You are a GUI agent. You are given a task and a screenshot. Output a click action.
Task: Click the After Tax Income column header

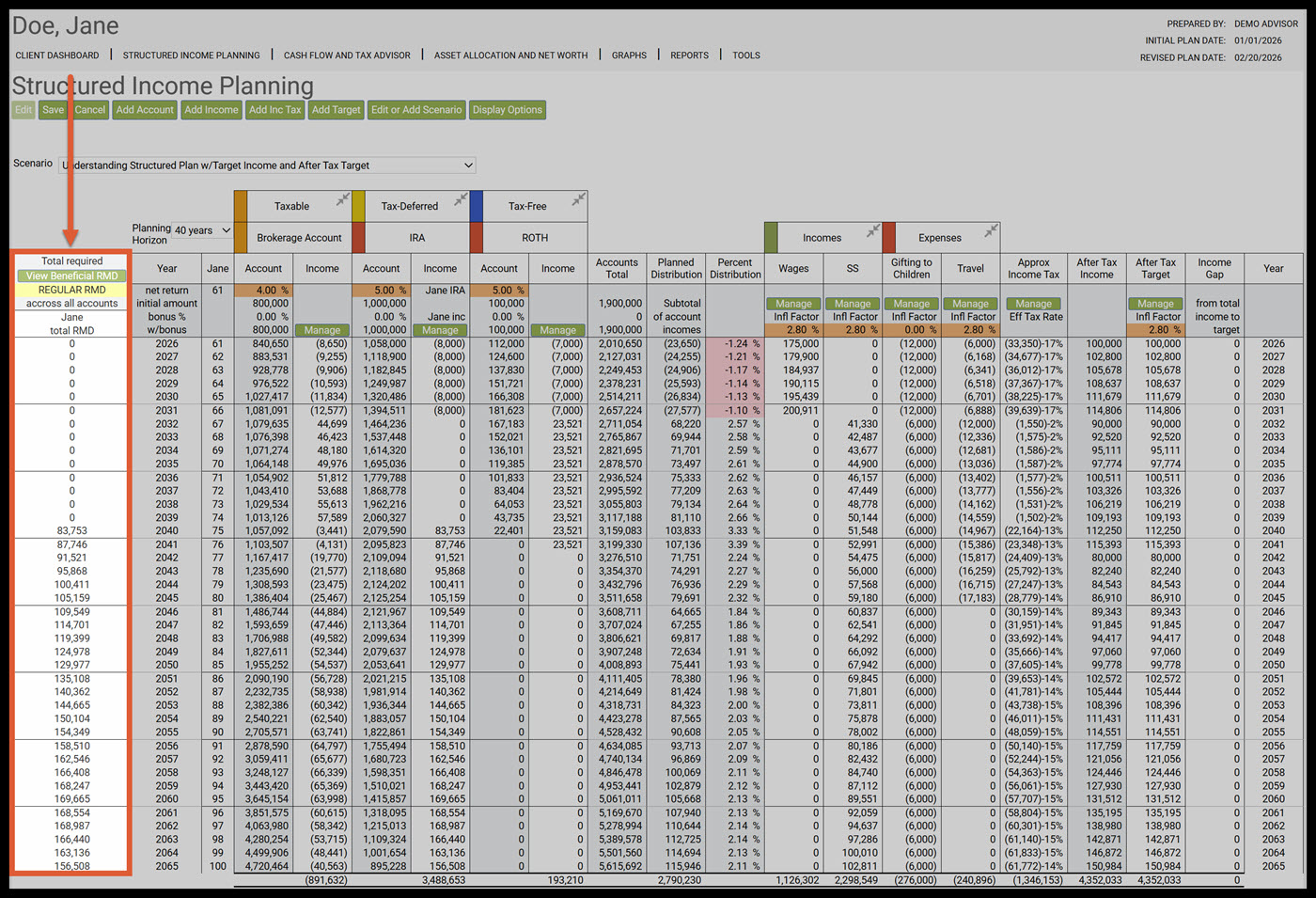(x=1097, y=269)
